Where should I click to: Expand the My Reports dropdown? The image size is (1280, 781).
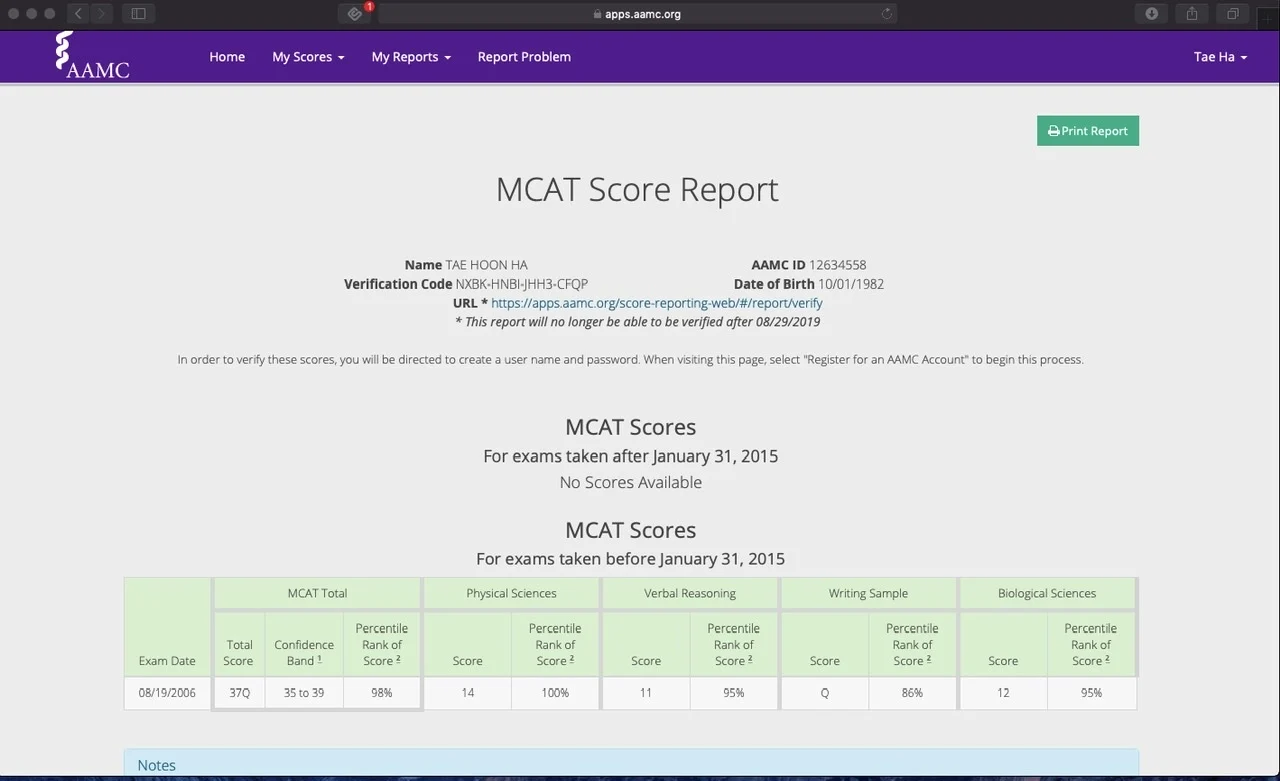(411, 57)
